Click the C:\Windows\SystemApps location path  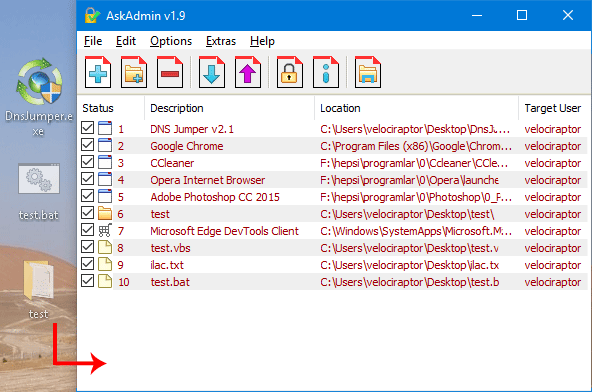click(416, 231)
